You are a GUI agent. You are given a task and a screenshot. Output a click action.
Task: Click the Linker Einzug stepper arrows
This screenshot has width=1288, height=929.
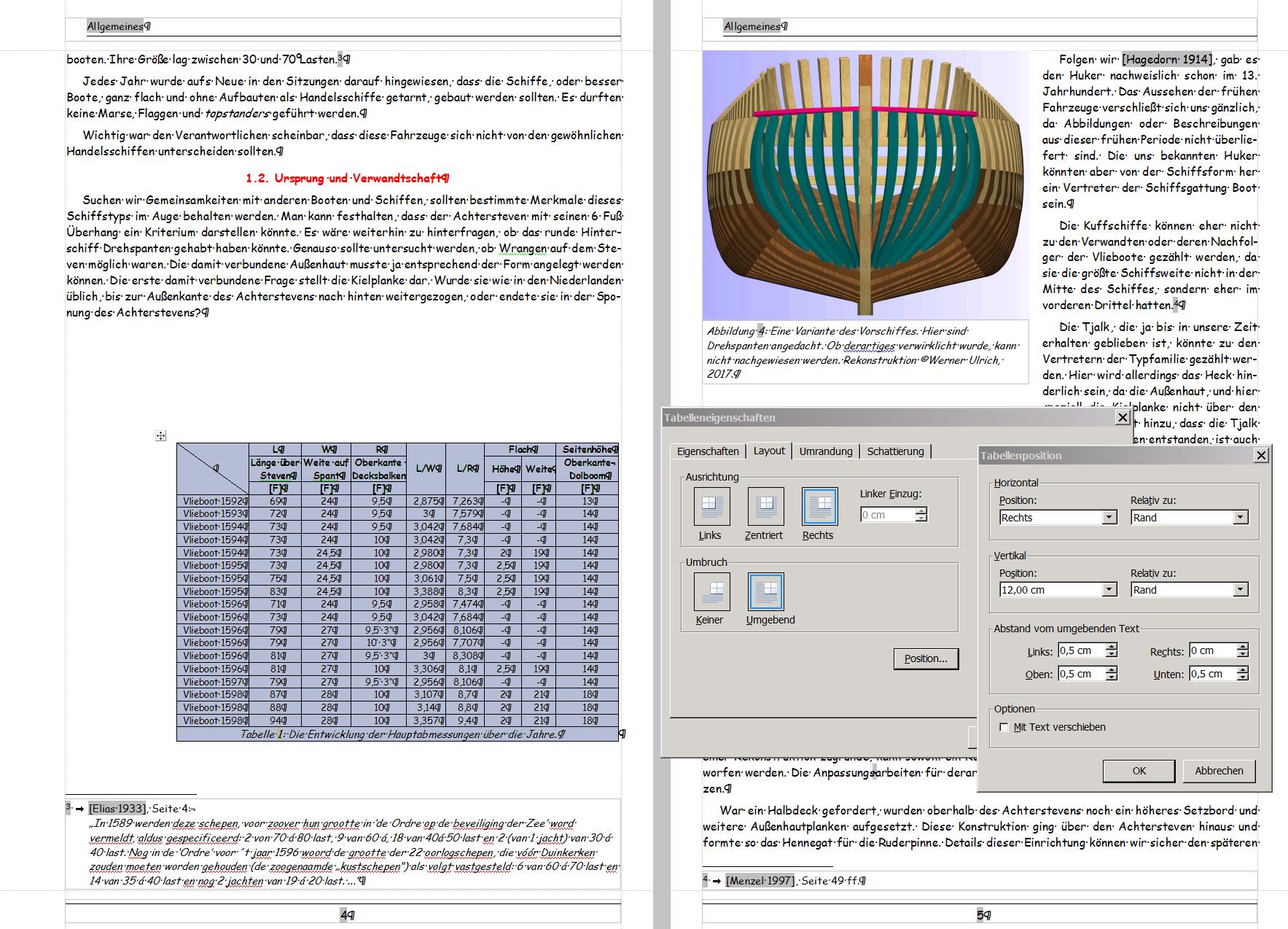[921, 515]
